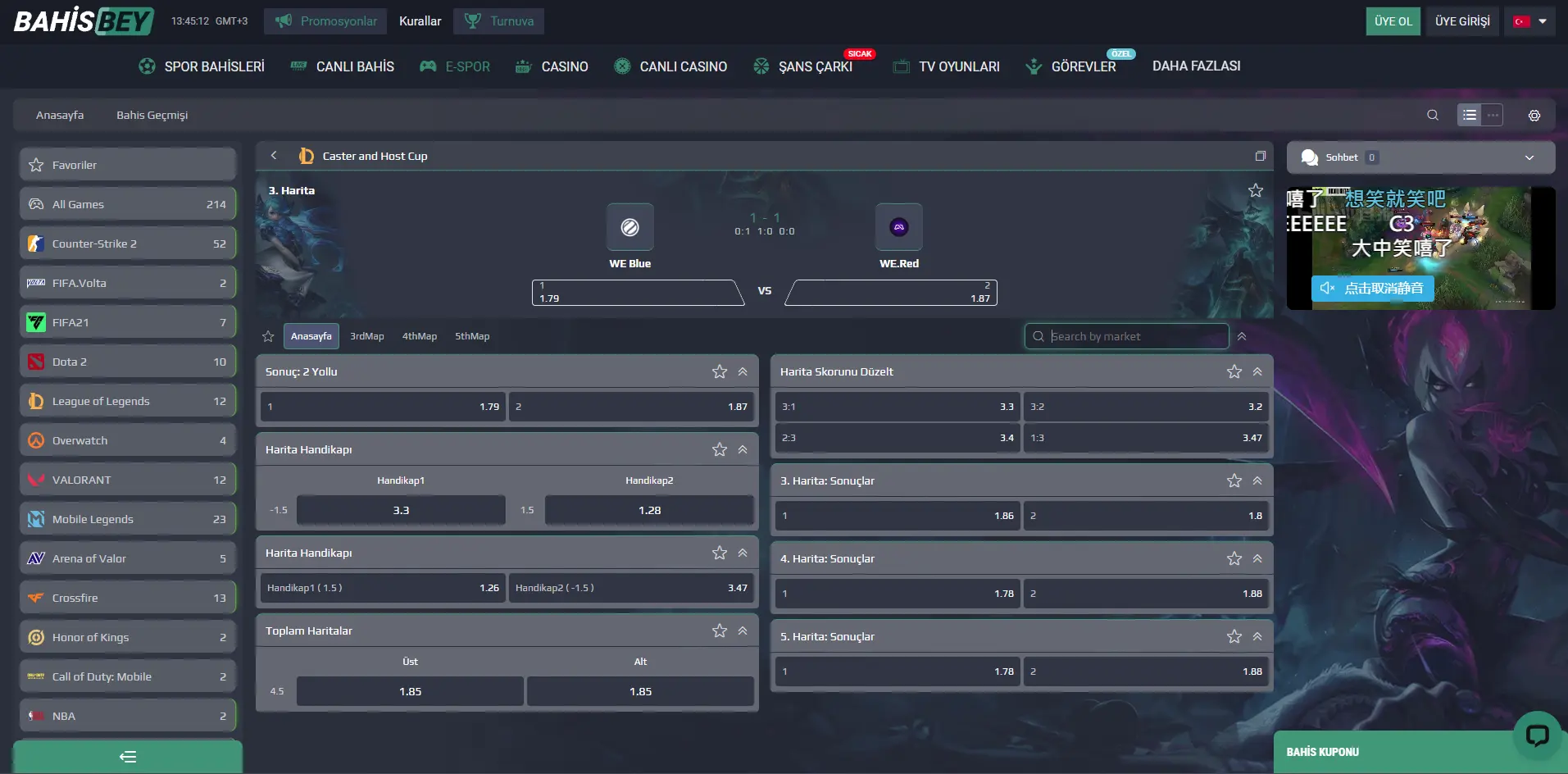Open ŞANS ÇARKI menu item
The height and width of the screenshot is (774, 1568).
tap(803, 66)
